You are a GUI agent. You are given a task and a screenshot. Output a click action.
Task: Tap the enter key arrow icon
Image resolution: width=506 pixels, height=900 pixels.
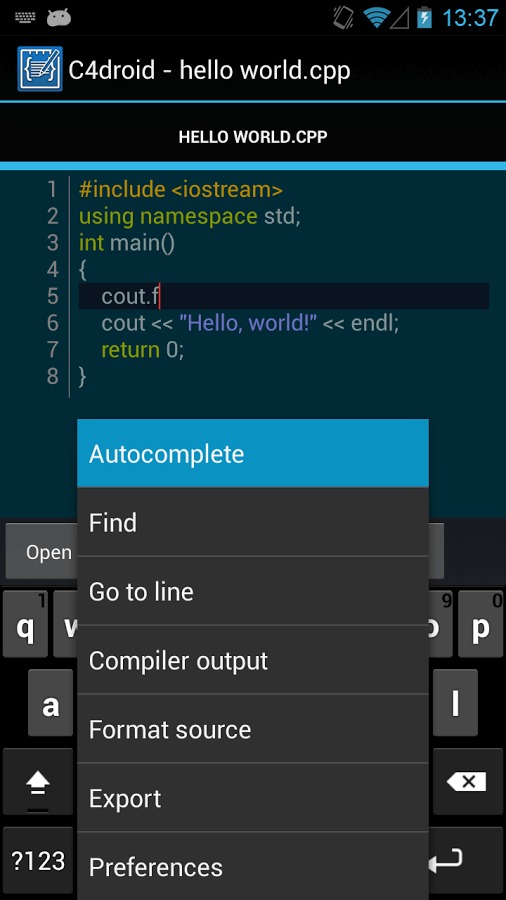445,860
